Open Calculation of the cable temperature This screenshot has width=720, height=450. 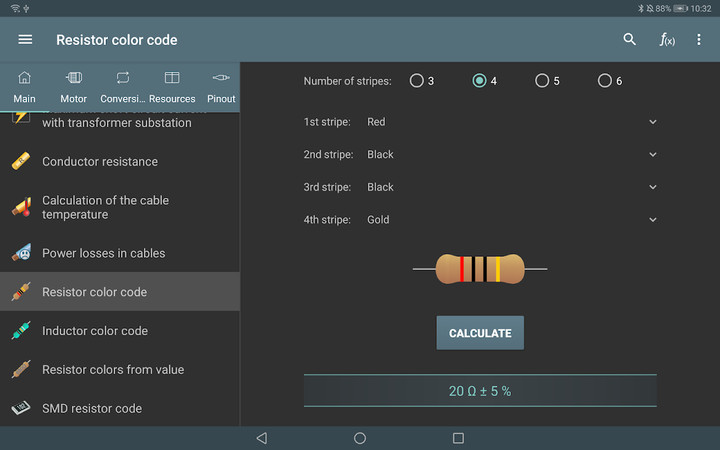coord(120,208)
